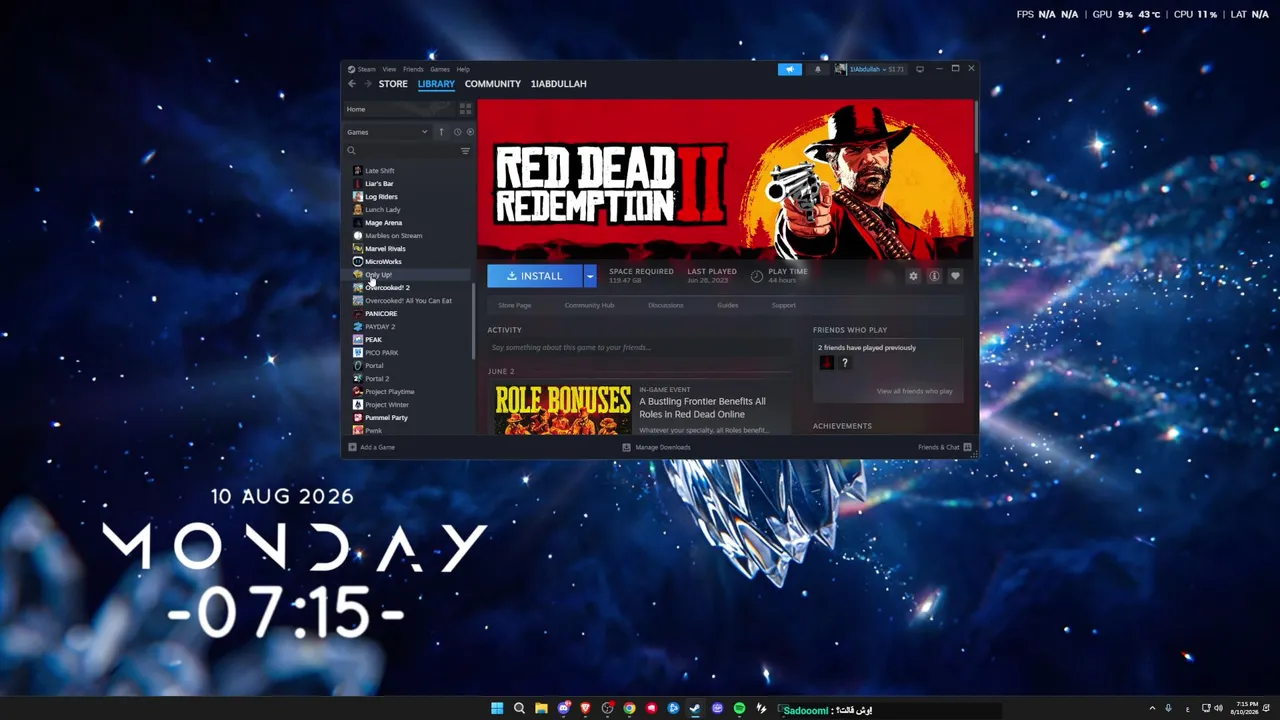Switch to the COMMUNITY tab
The image size is (1280, 720).
tap(493, 84)
